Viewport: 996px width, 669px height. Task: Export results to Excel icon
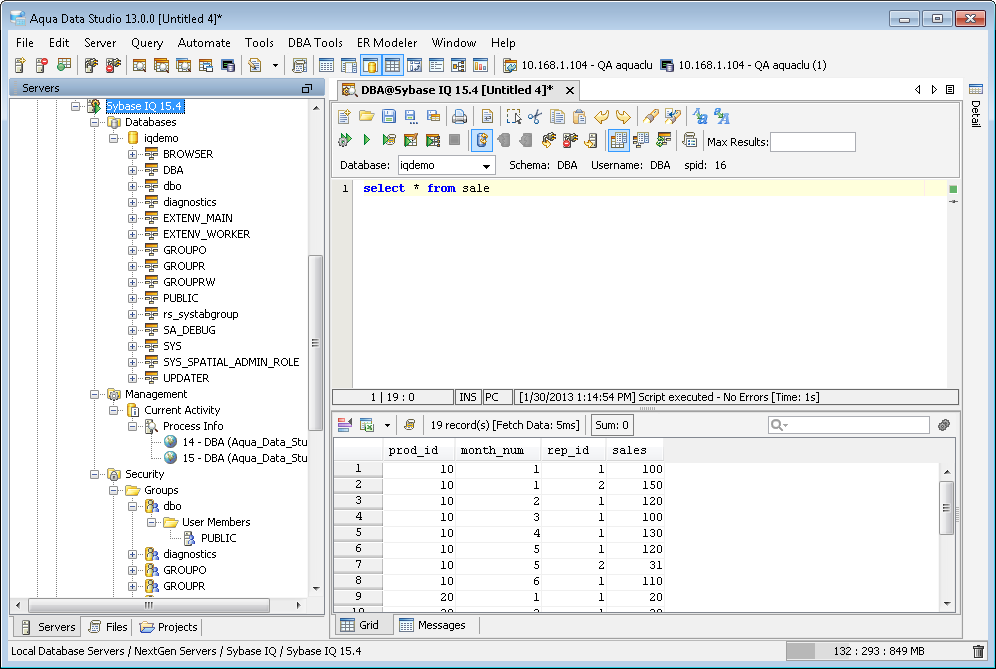[367, 425]
